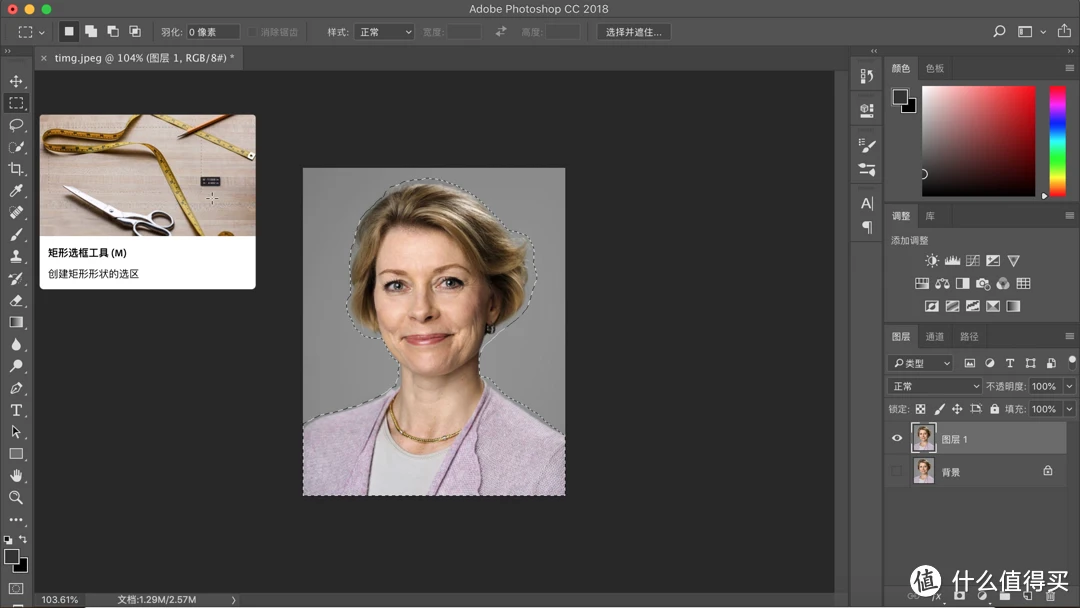The width and height of the screenshot is (1080, 608).
Task: Select Add to selection mode
Action: (91, 32)
